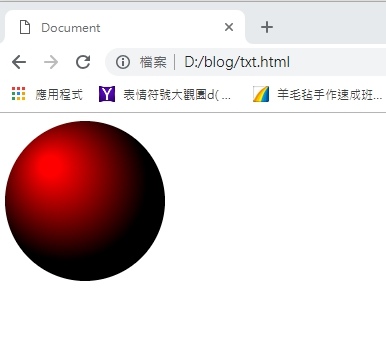
Task: Reload the page with the refresh icon
Action: click(83, 62)
